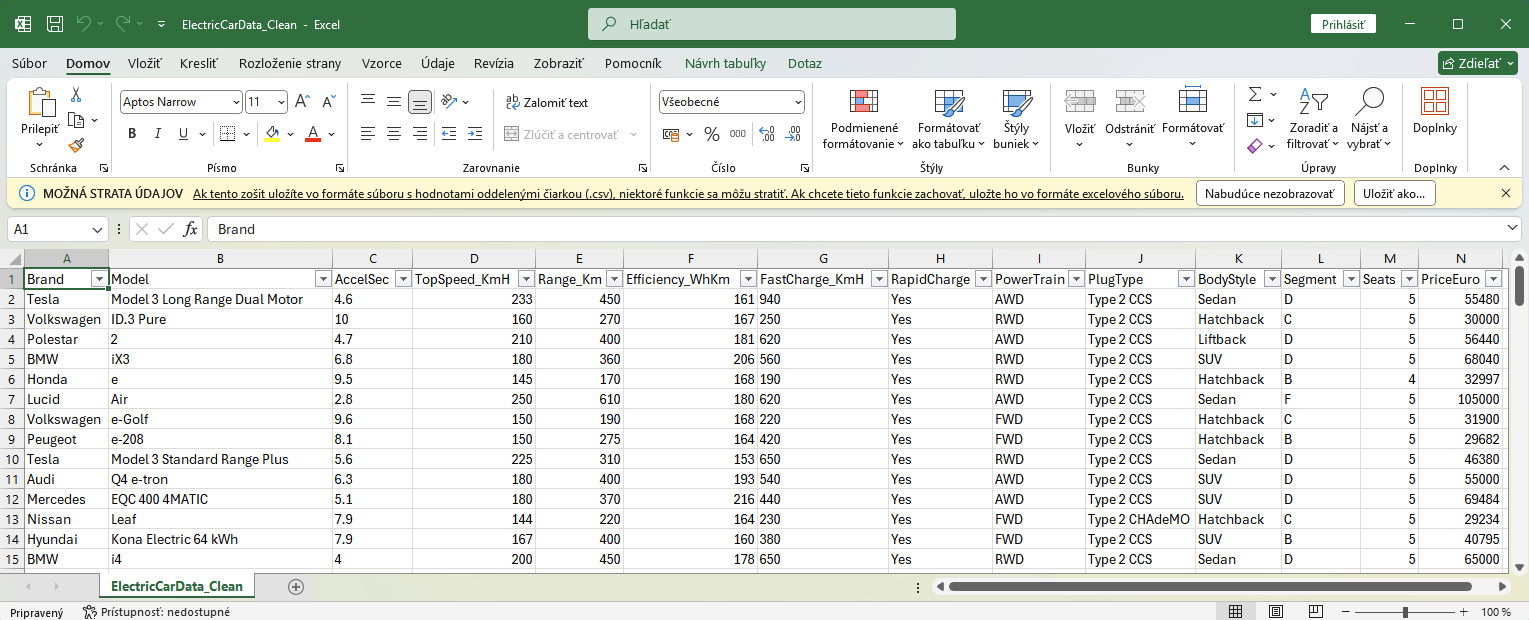Open the Brand column filter dropdown
The image size is (1529, 620).
99,279
